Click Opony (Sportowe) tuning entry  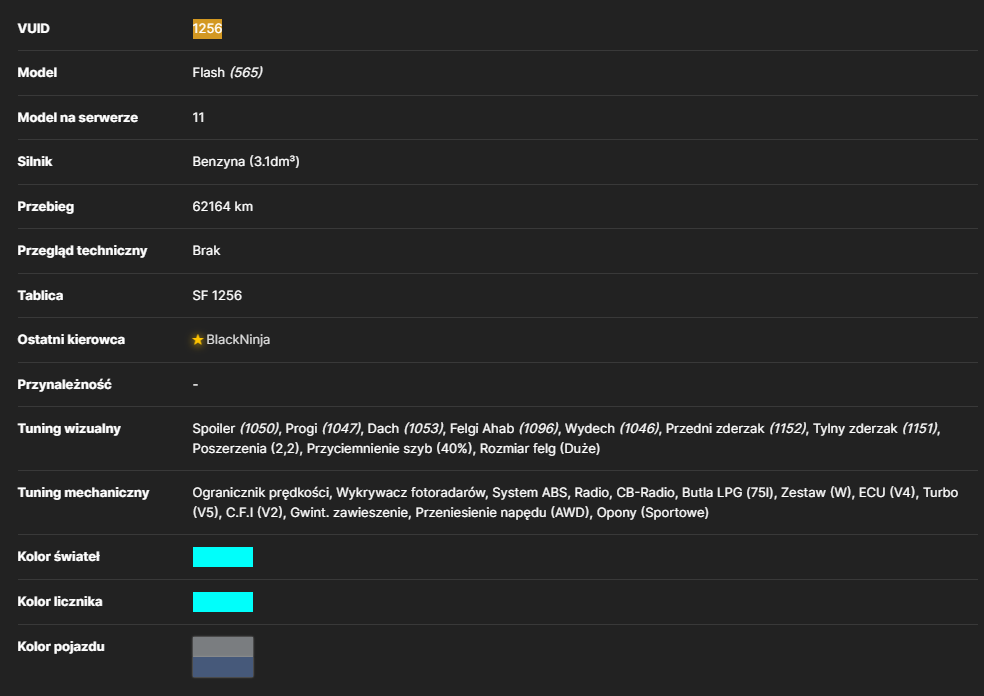click(x=653, y=513)
